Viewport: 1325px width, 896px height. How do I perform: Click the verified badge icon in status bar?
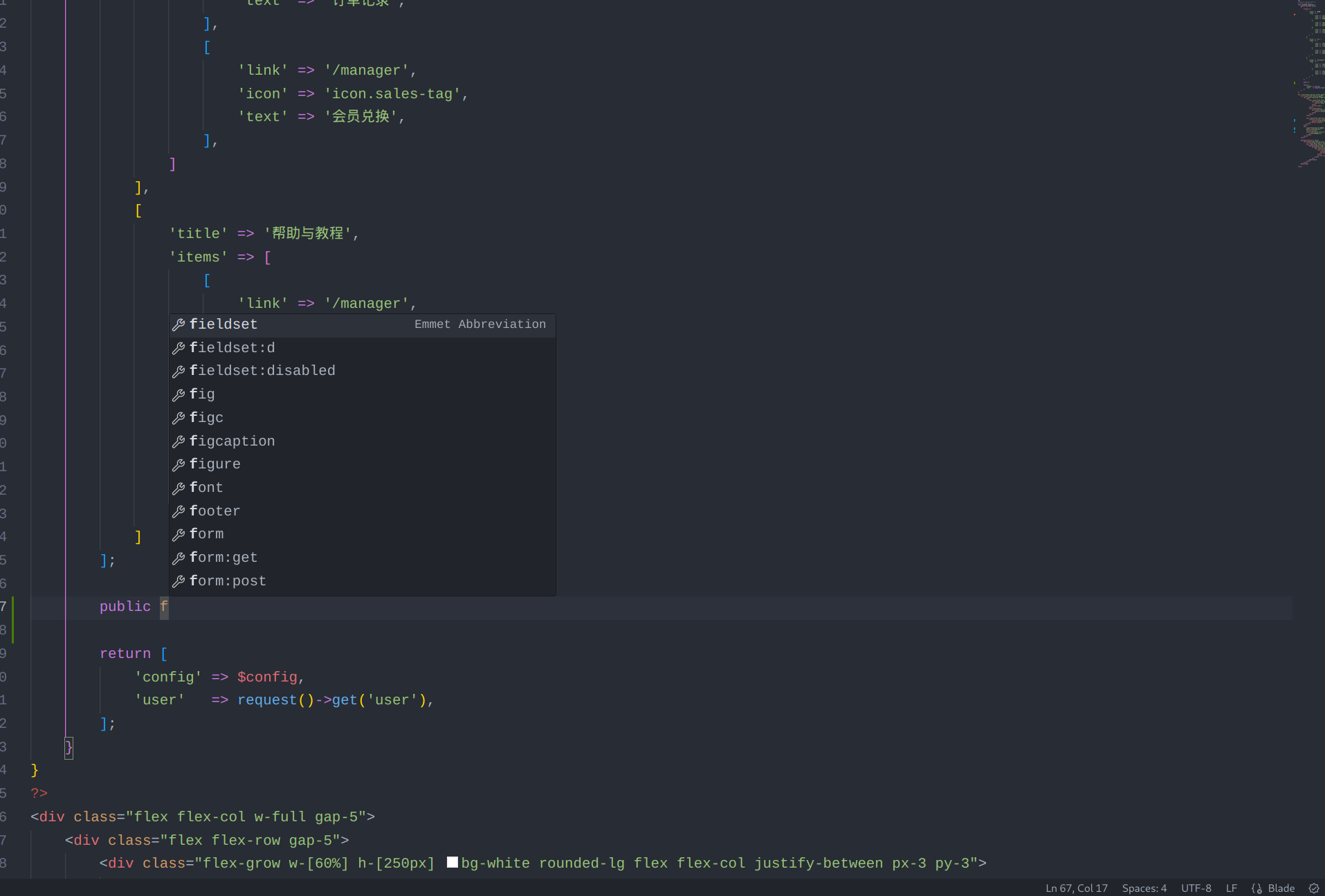(x=1314, y=888)
